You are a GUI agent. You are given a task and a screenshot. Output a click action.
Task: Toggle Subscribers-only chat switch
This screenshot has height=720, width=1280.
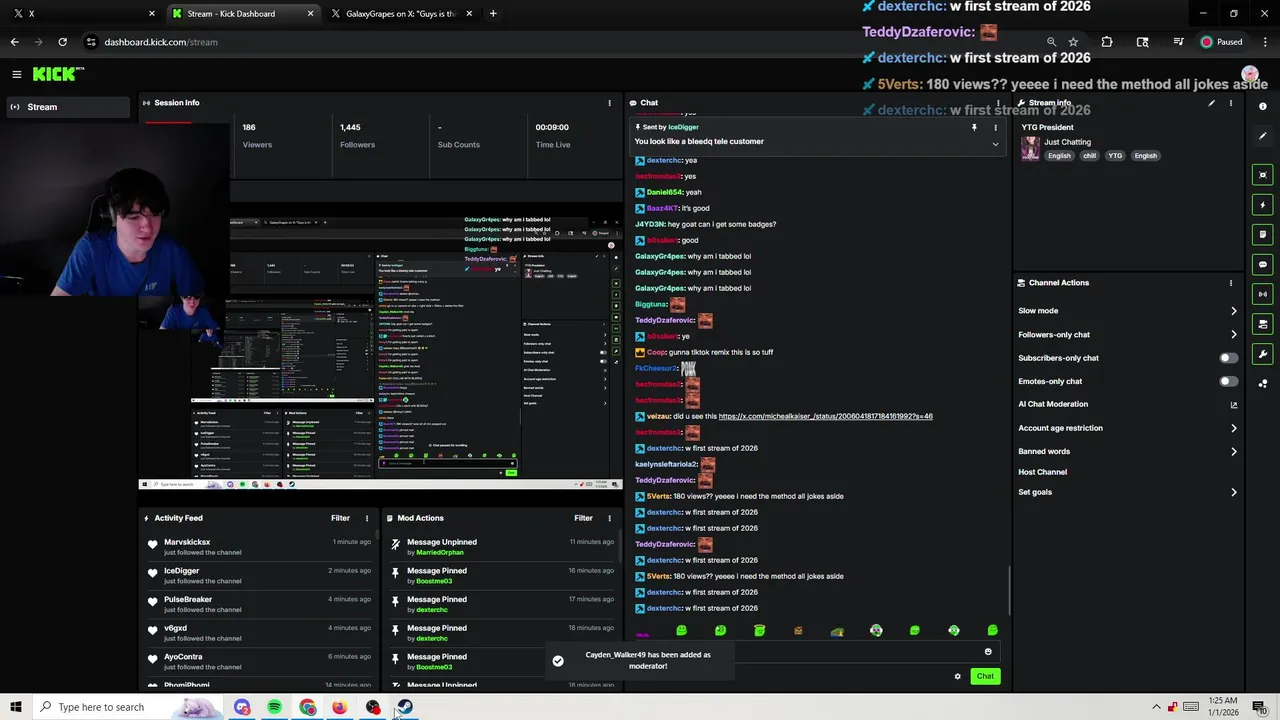[1228, 358]
